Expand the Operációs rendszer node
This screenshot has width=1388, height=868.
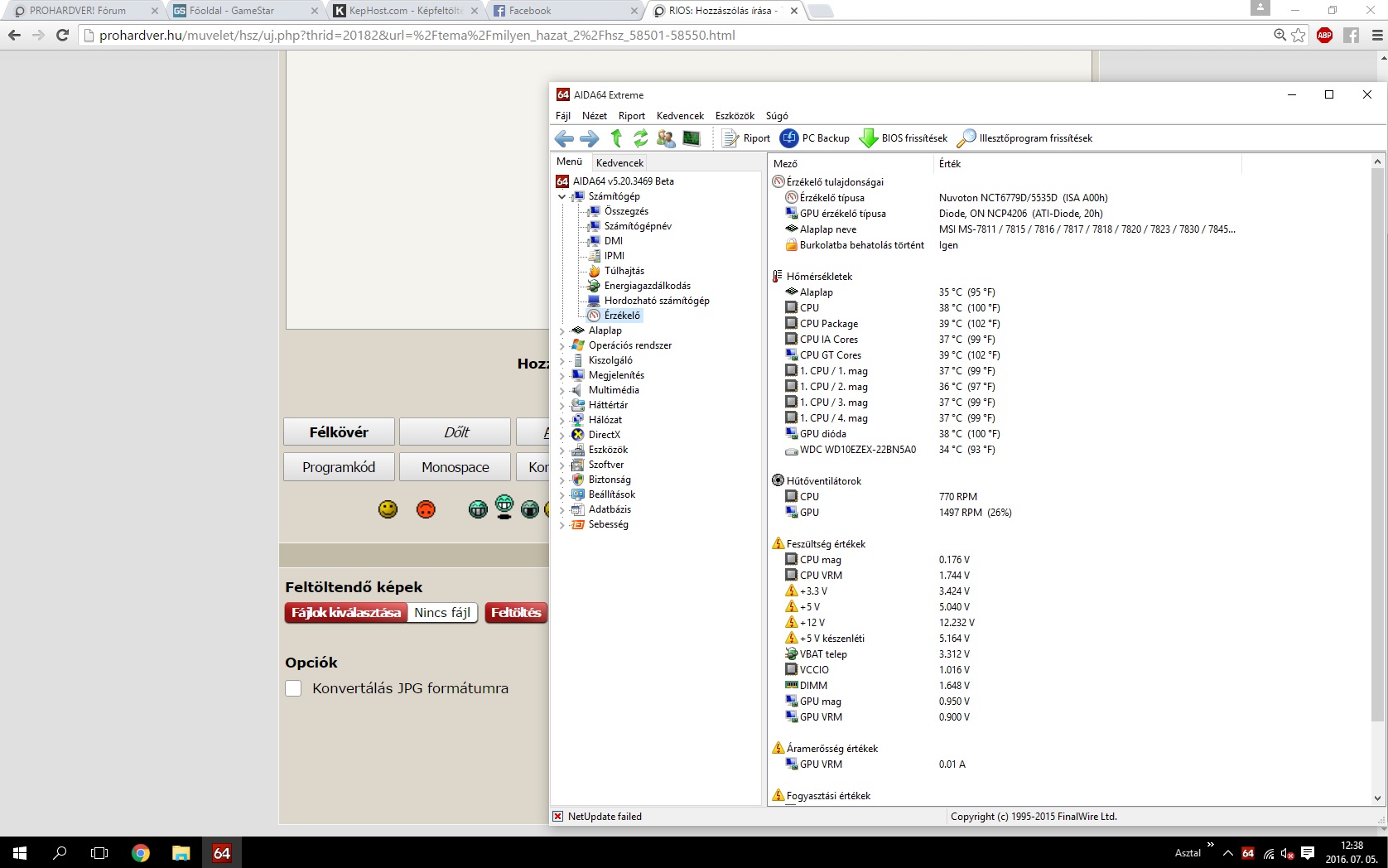pyautogui.click(x=562, y=346)
